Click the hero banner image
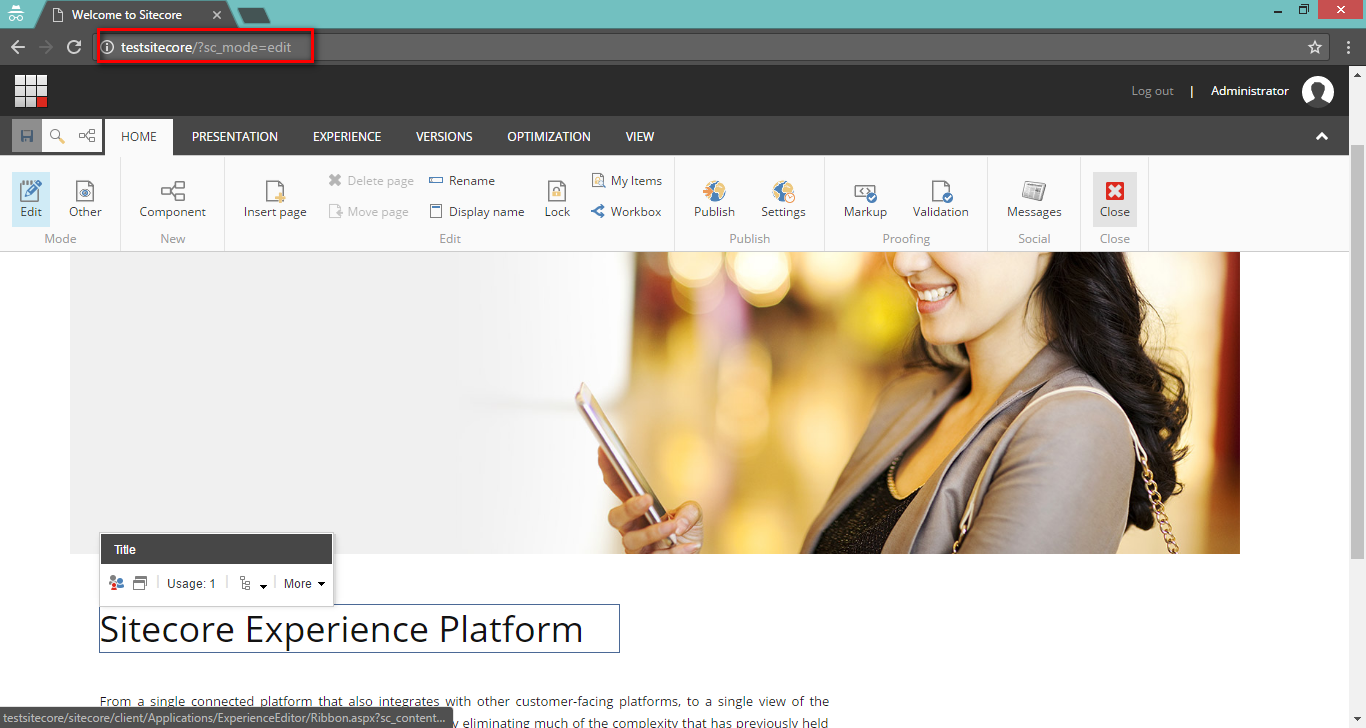1366x728 pixels. 655,403
